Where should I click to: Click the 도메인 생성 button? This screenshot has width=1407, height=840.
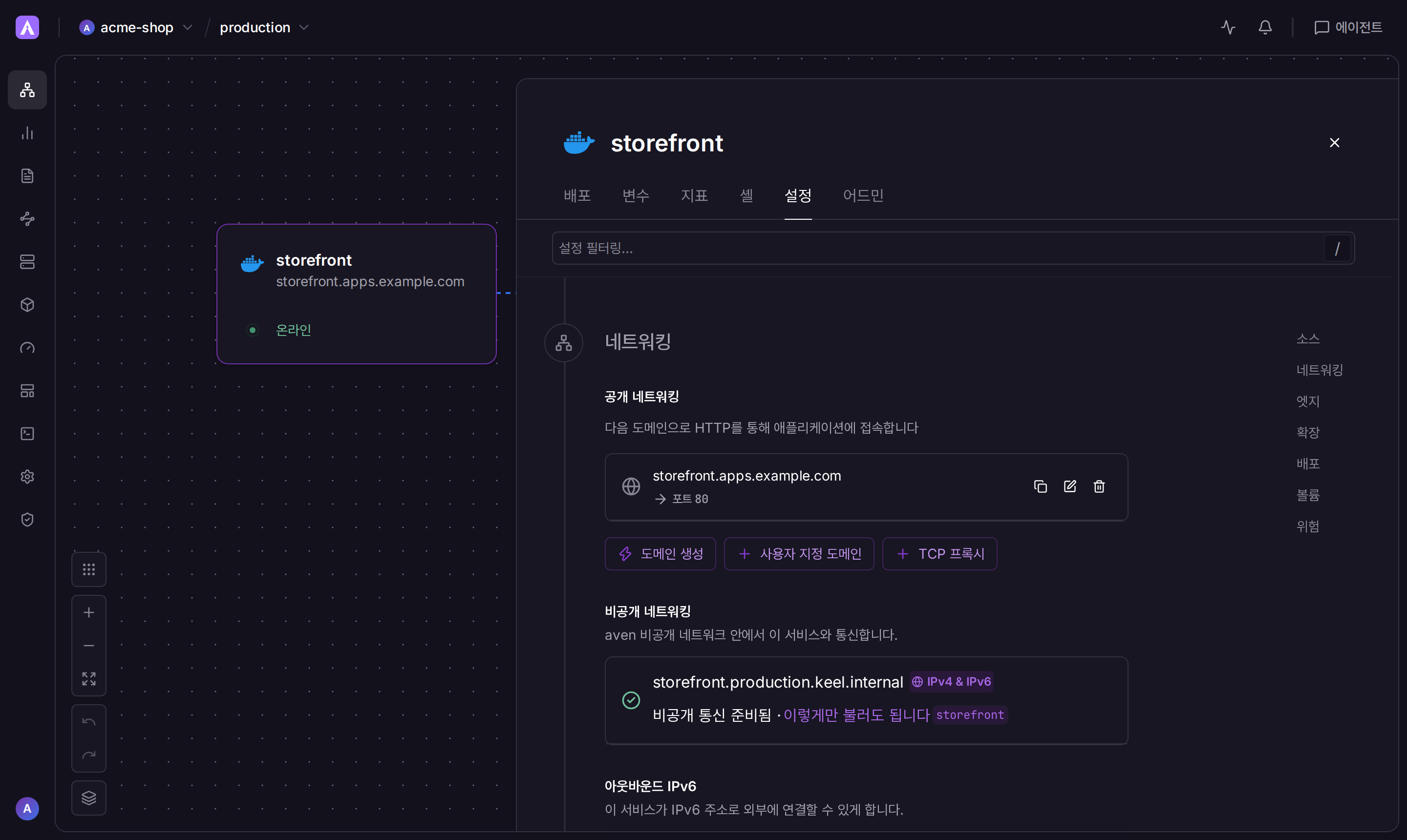(660, 554)
